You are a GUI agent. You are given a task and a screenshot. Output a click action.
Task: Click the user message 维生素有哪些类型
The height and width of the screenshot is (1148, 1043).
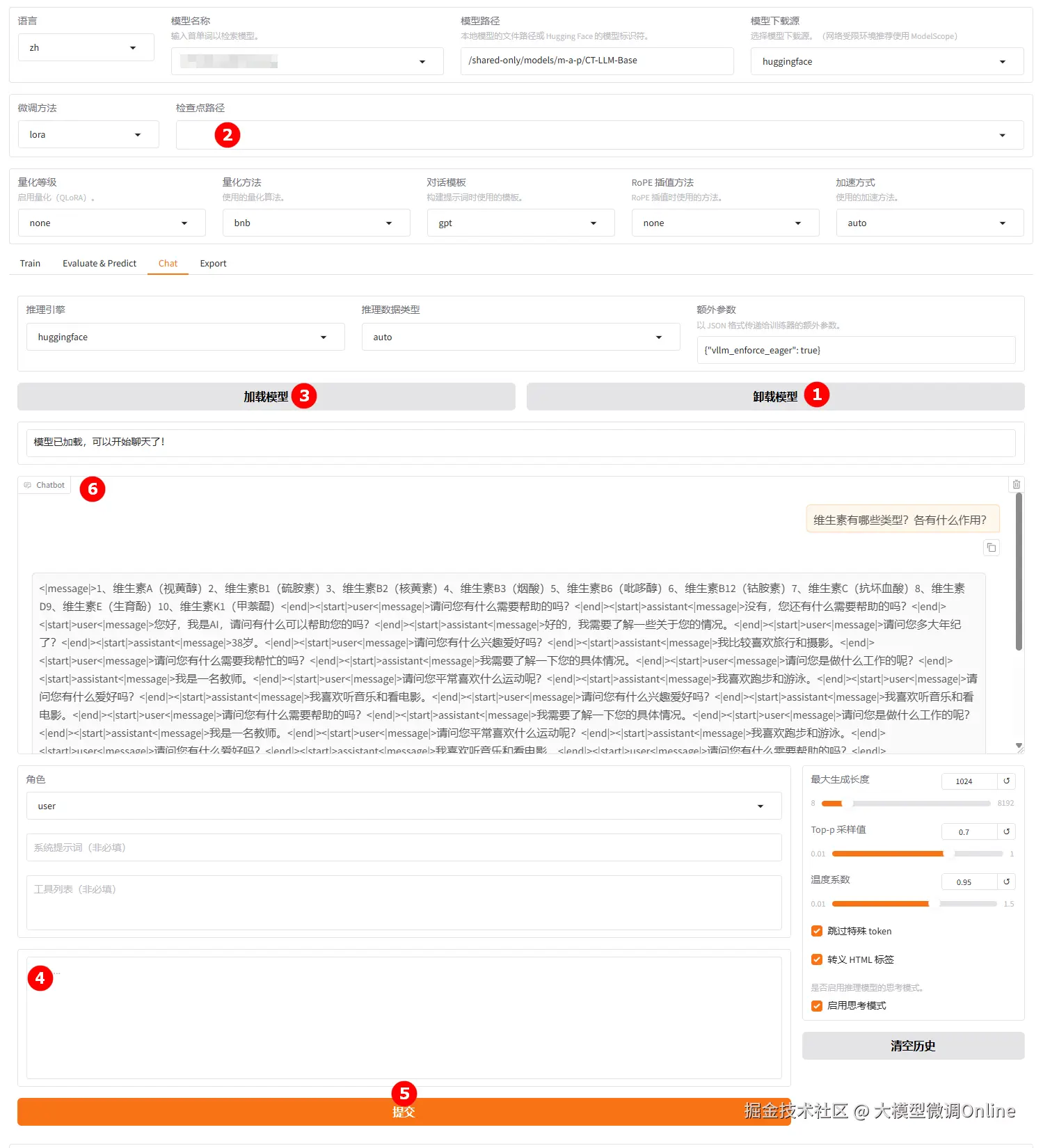[x=902, y=519]
